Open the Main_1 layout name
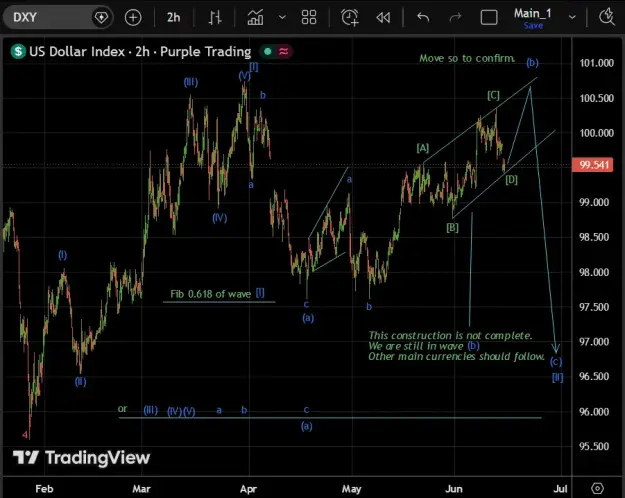 pos(532,13)
